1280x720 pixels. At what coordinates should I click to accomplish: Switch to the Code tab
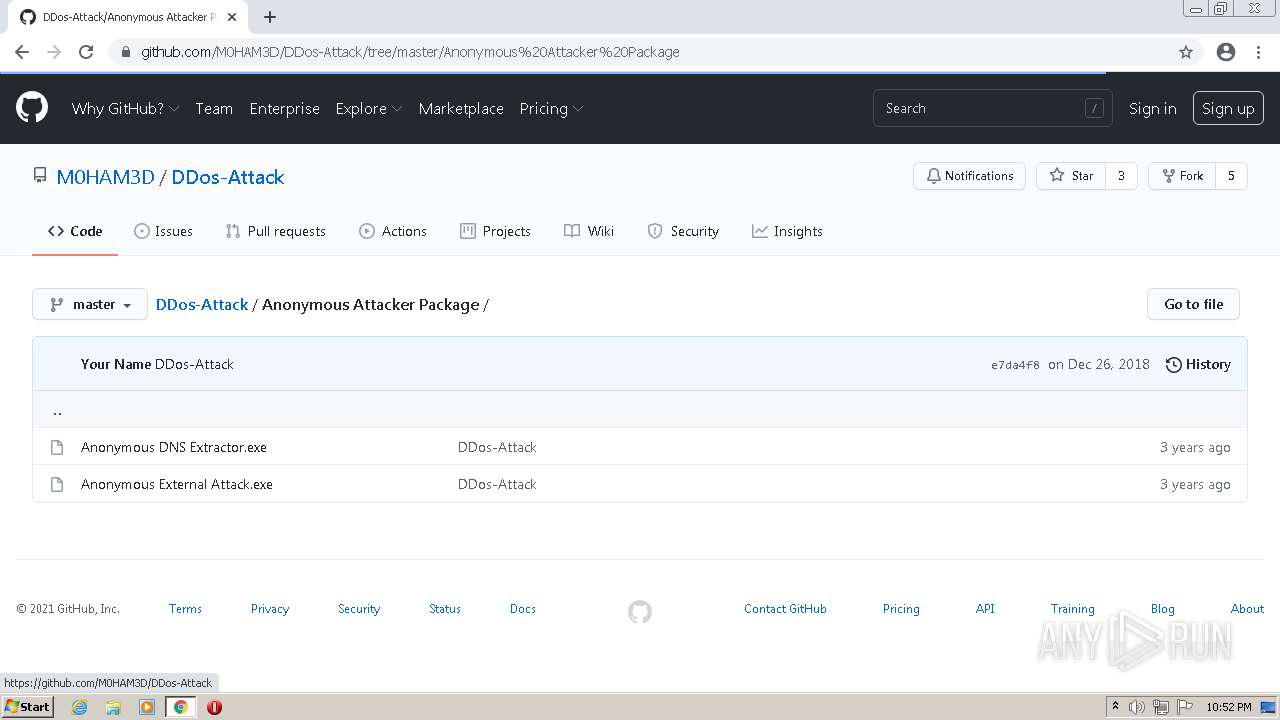coord(75,231)
